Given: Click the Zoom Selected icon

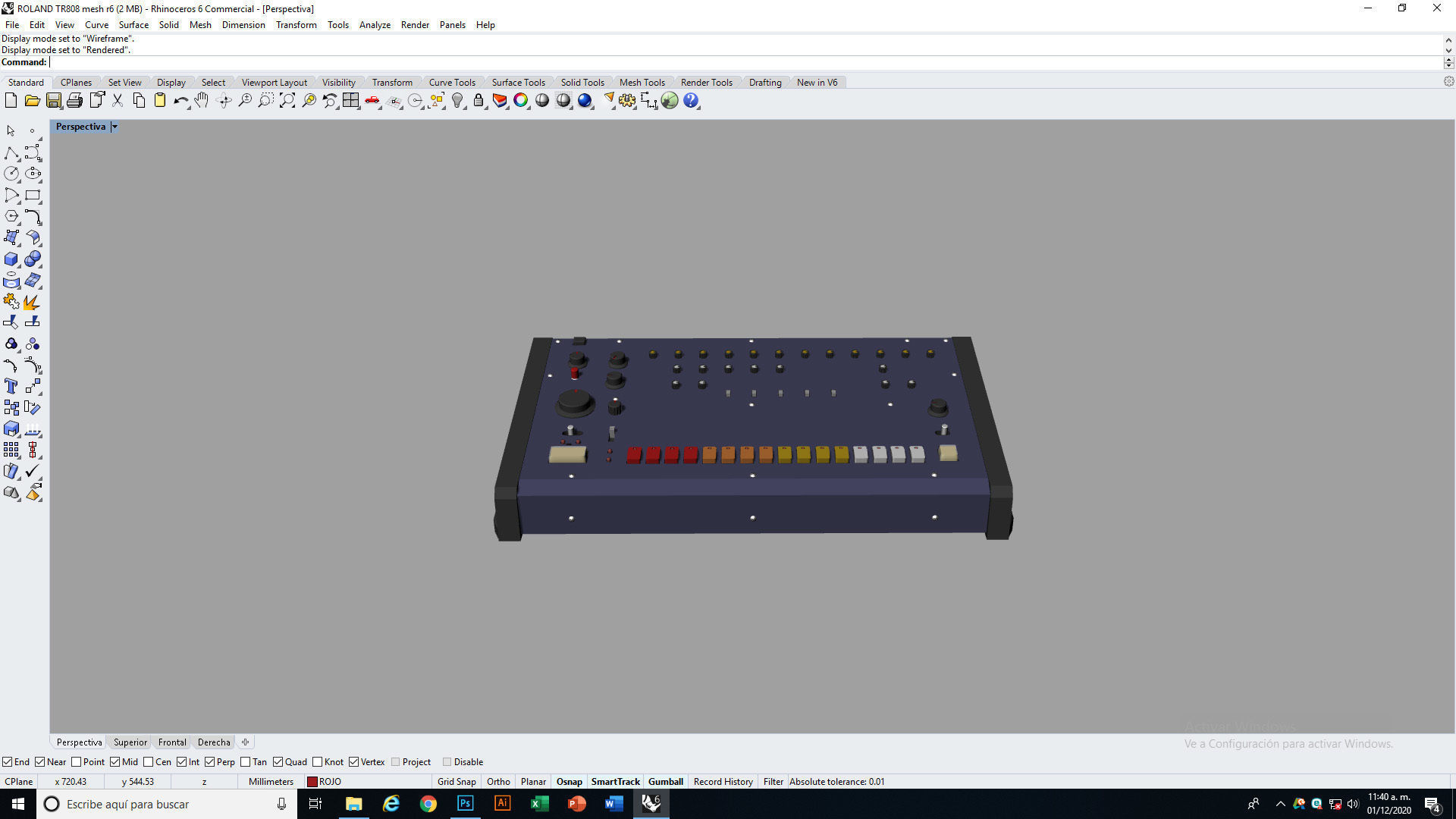Looking at the screenshot, I should [309, 101].
